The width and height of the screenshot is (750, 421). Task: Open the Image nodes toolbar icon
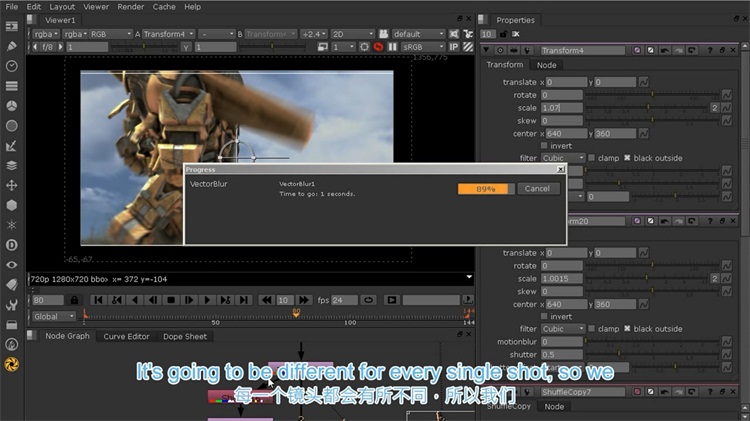point(11,26)
